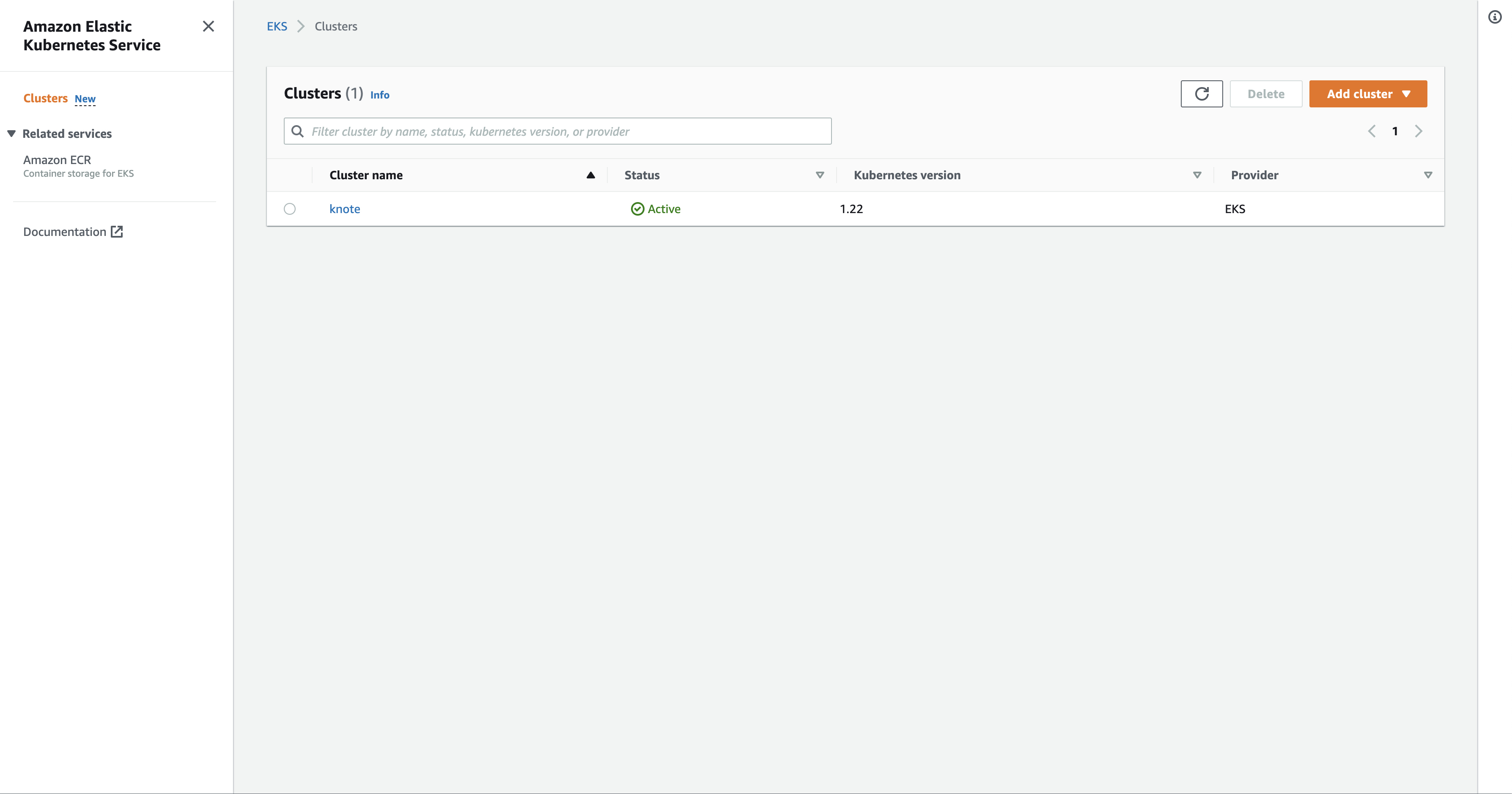This screenshot has height=794, width=1512.
Task: Open the Add cluster dropdown
Action: [x=1368, y=94]
